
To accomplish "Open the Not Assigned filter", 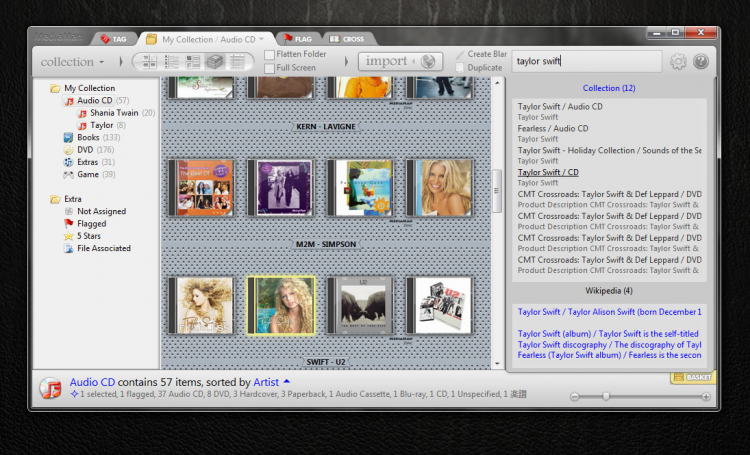I will [x=101, y=211].
